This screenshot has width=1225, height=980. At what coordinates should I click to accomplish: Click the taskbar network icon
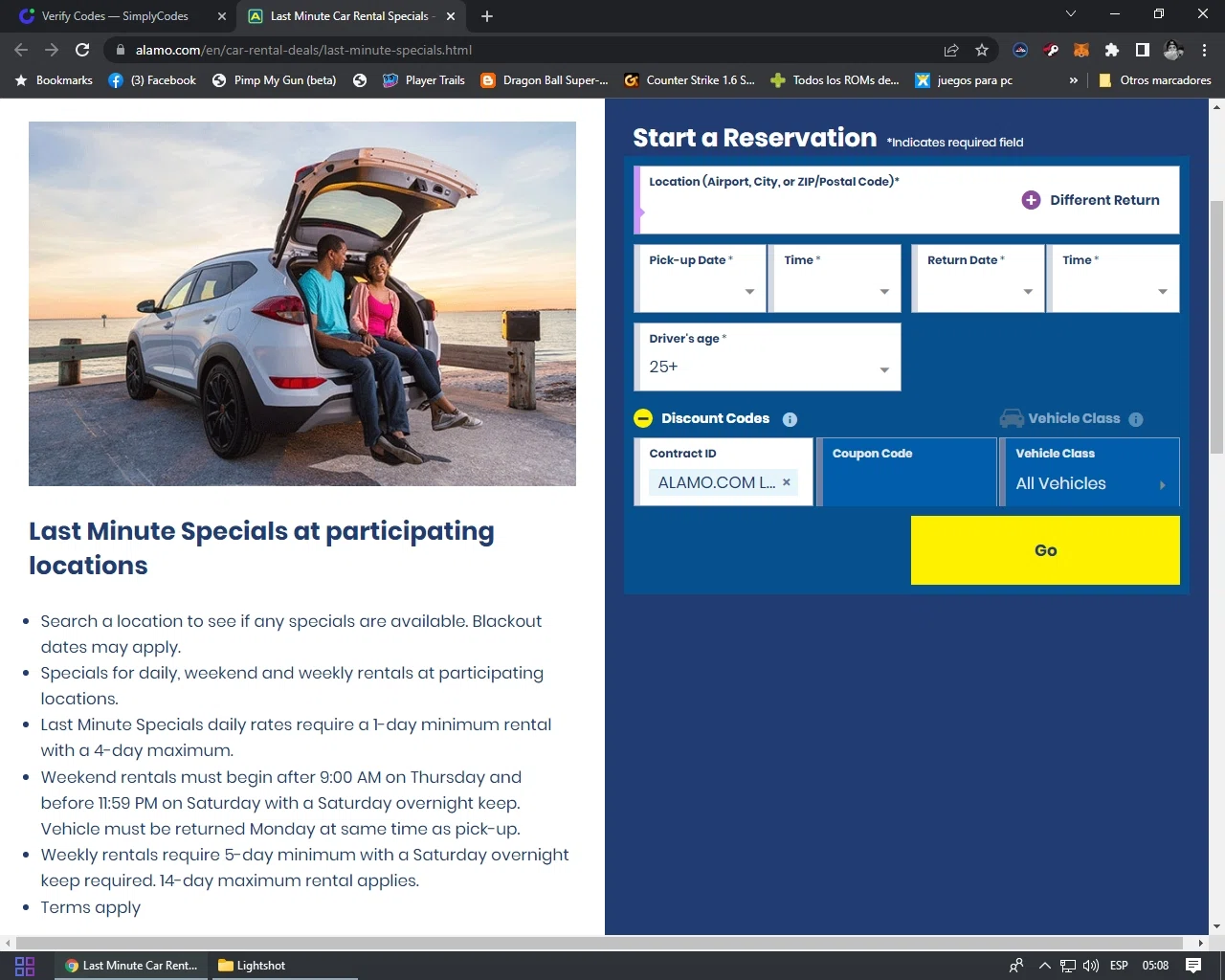[x=1067, y=966]
